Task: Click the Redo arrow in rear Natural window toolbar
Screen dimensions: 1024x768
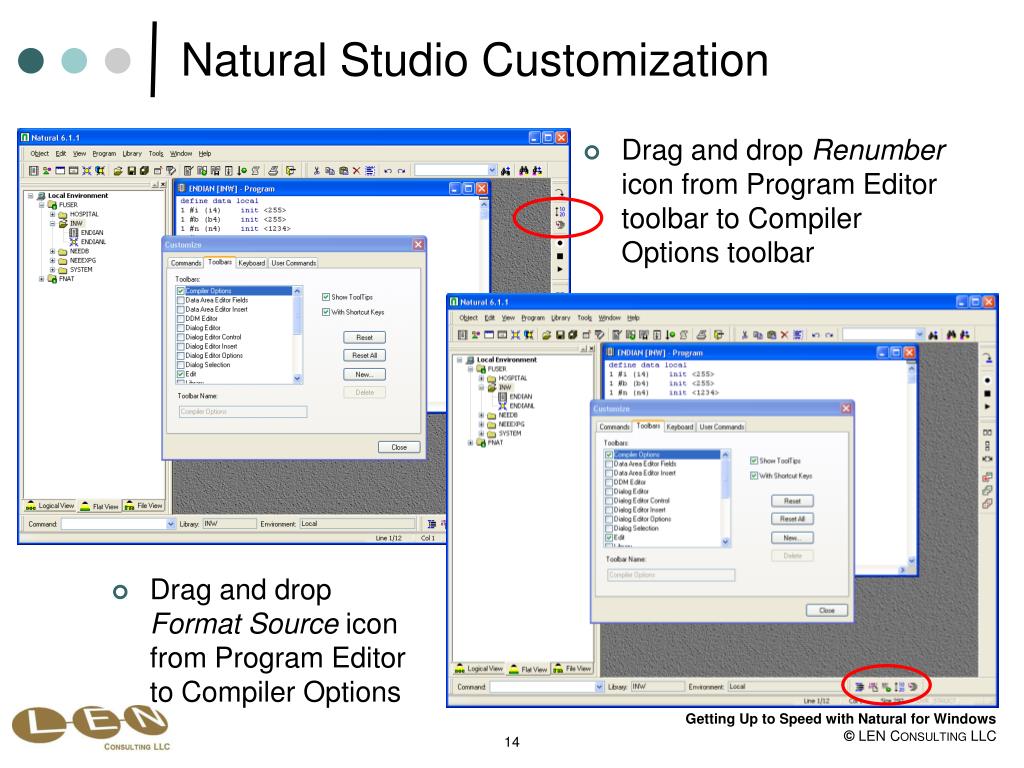Action: [401, 171]
